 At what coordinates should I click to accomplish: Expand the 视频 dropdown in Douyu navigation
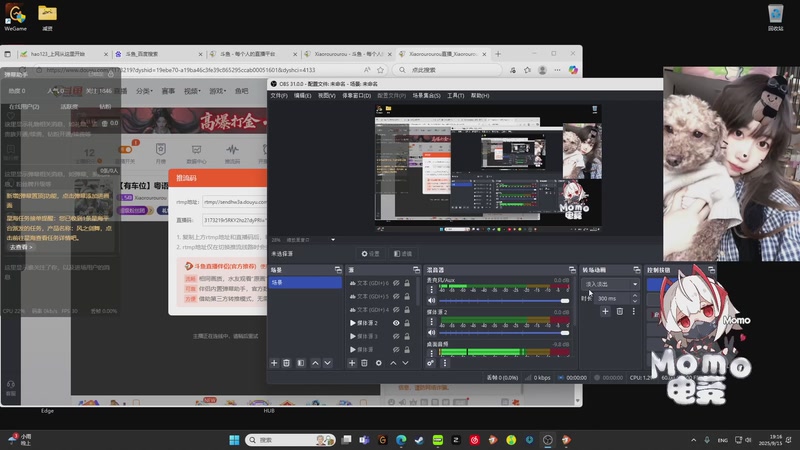coord(192,91)
